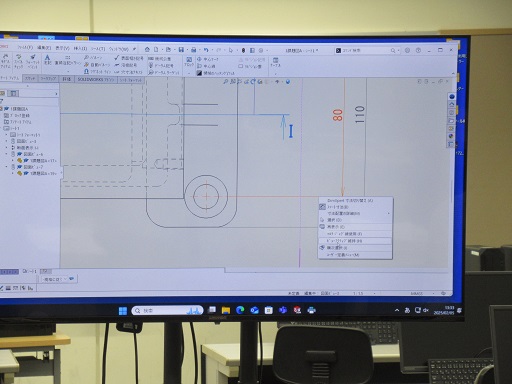Collapse the Drawing View 6 tree node
The image size is (512, 384).
click(7, 154)
